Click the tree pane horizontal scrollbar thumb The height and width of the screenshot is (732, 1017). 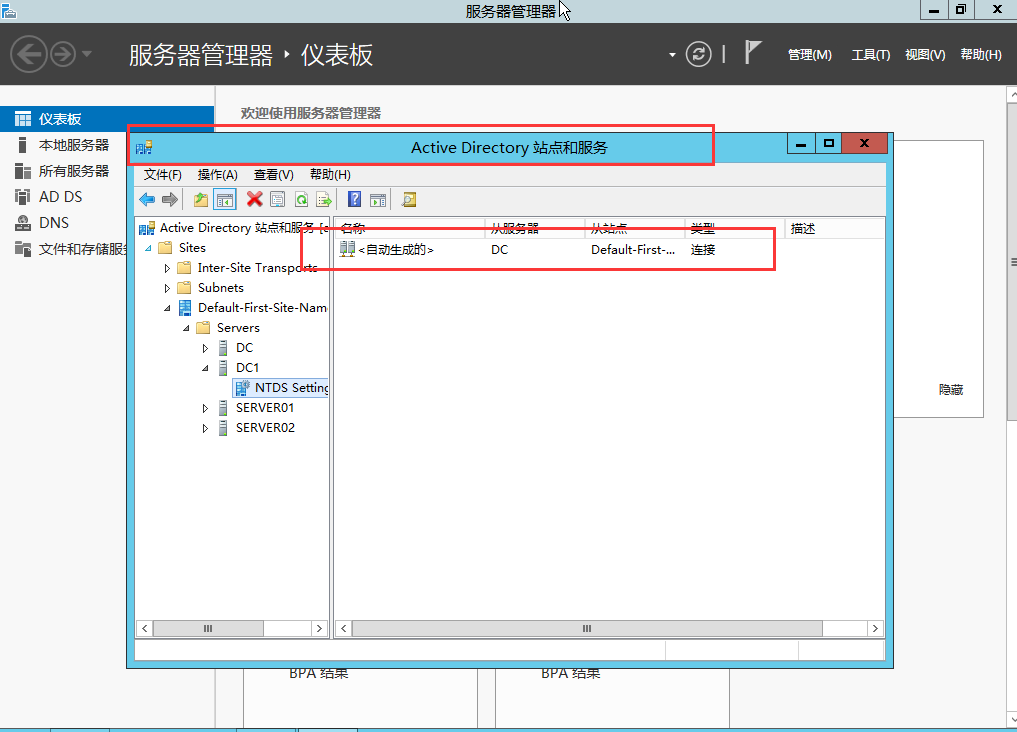[208, 628]
